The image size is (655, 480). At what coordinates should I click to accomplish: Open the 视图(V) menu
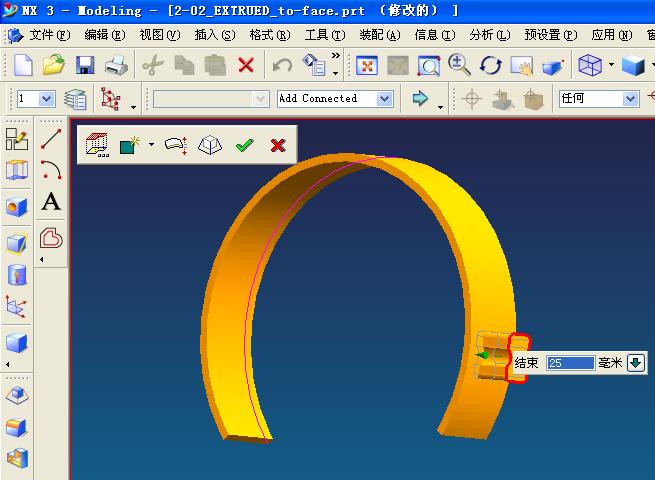(x=160, y=35)
